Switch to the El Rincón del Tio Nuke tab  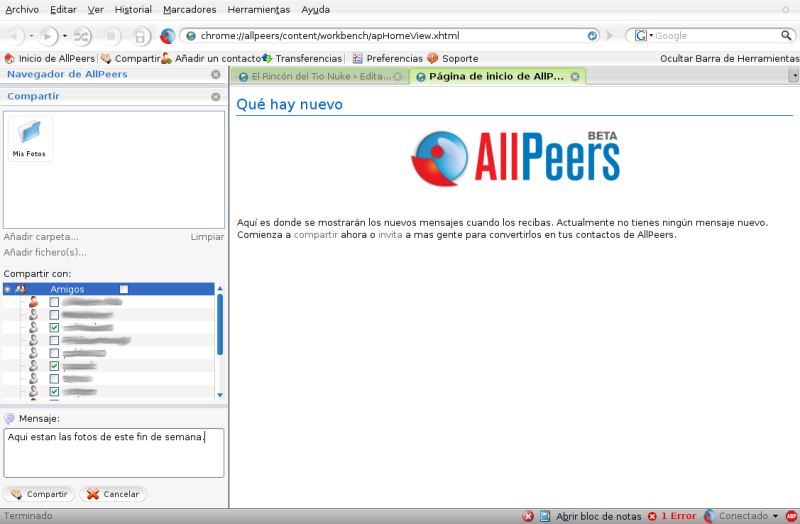320,77
